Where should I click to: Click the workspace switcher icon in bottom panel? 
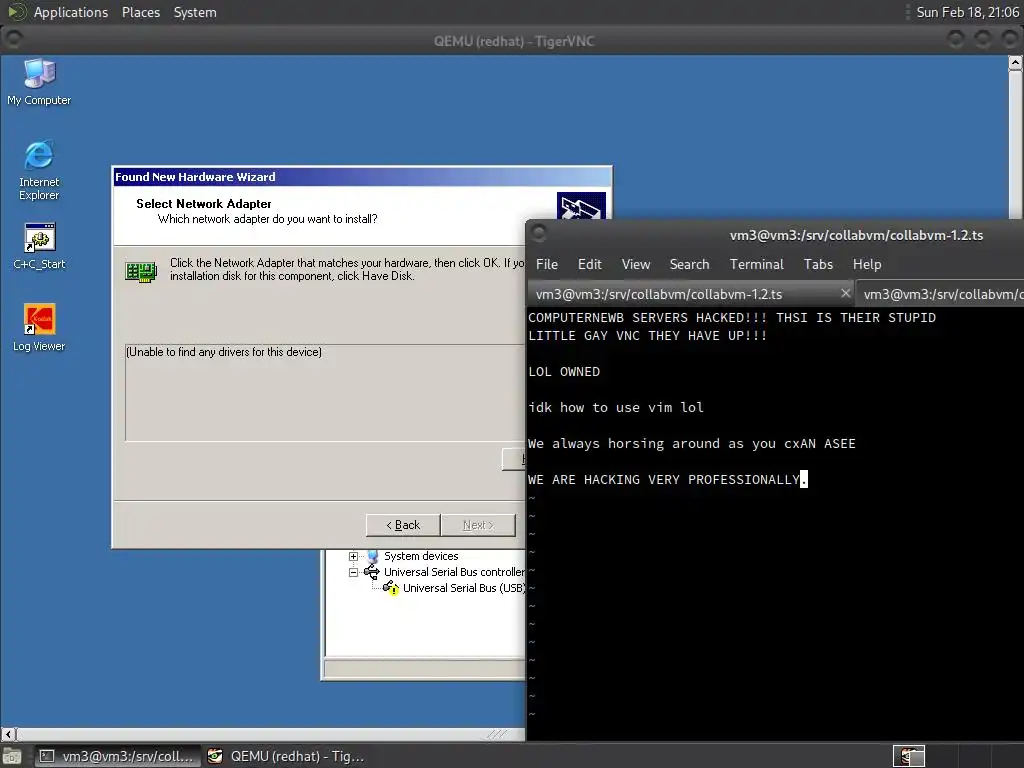coord(908,756)
